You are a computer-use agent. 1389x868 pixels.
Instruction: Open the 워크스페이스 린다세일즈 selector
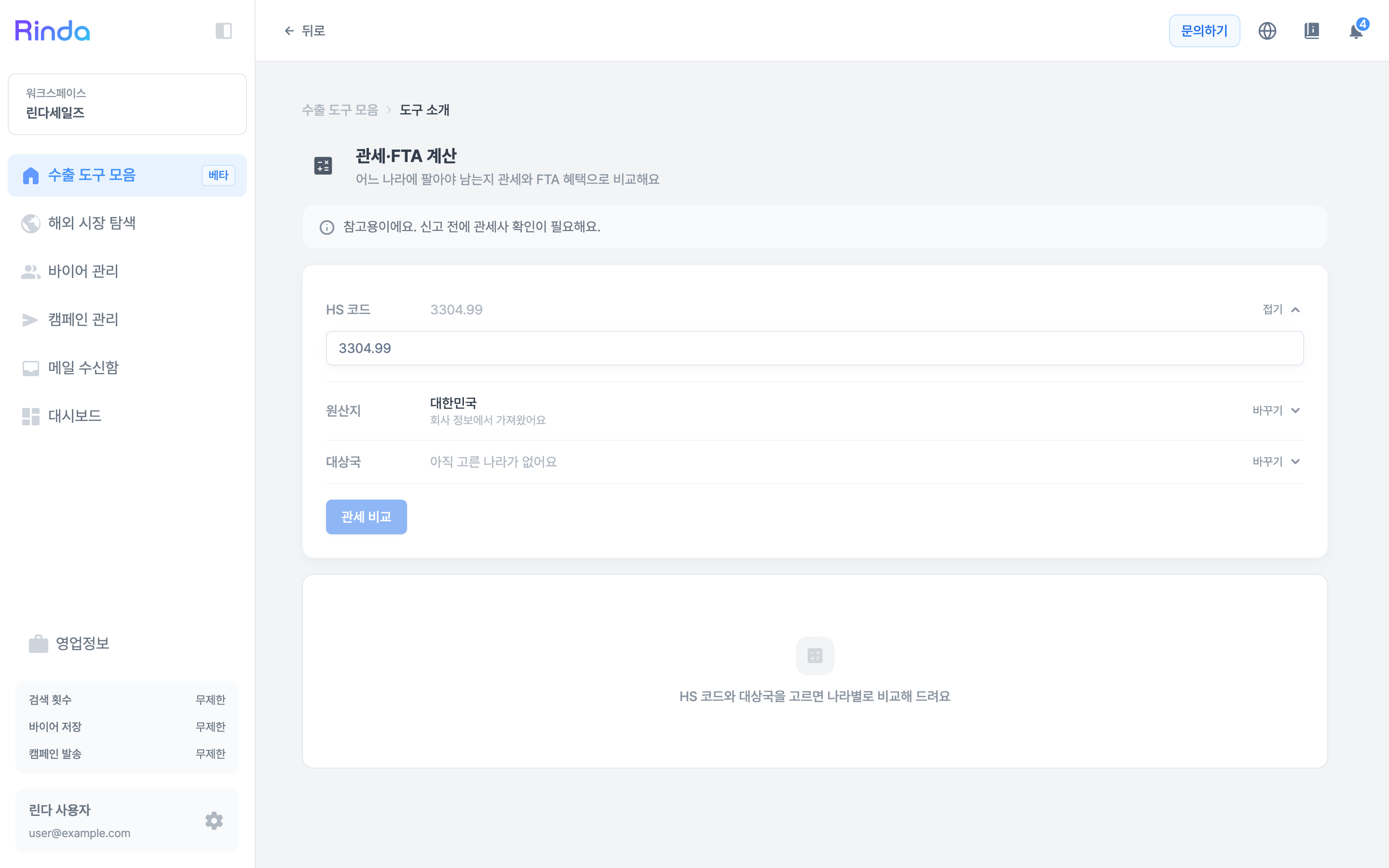coord(127,104)
